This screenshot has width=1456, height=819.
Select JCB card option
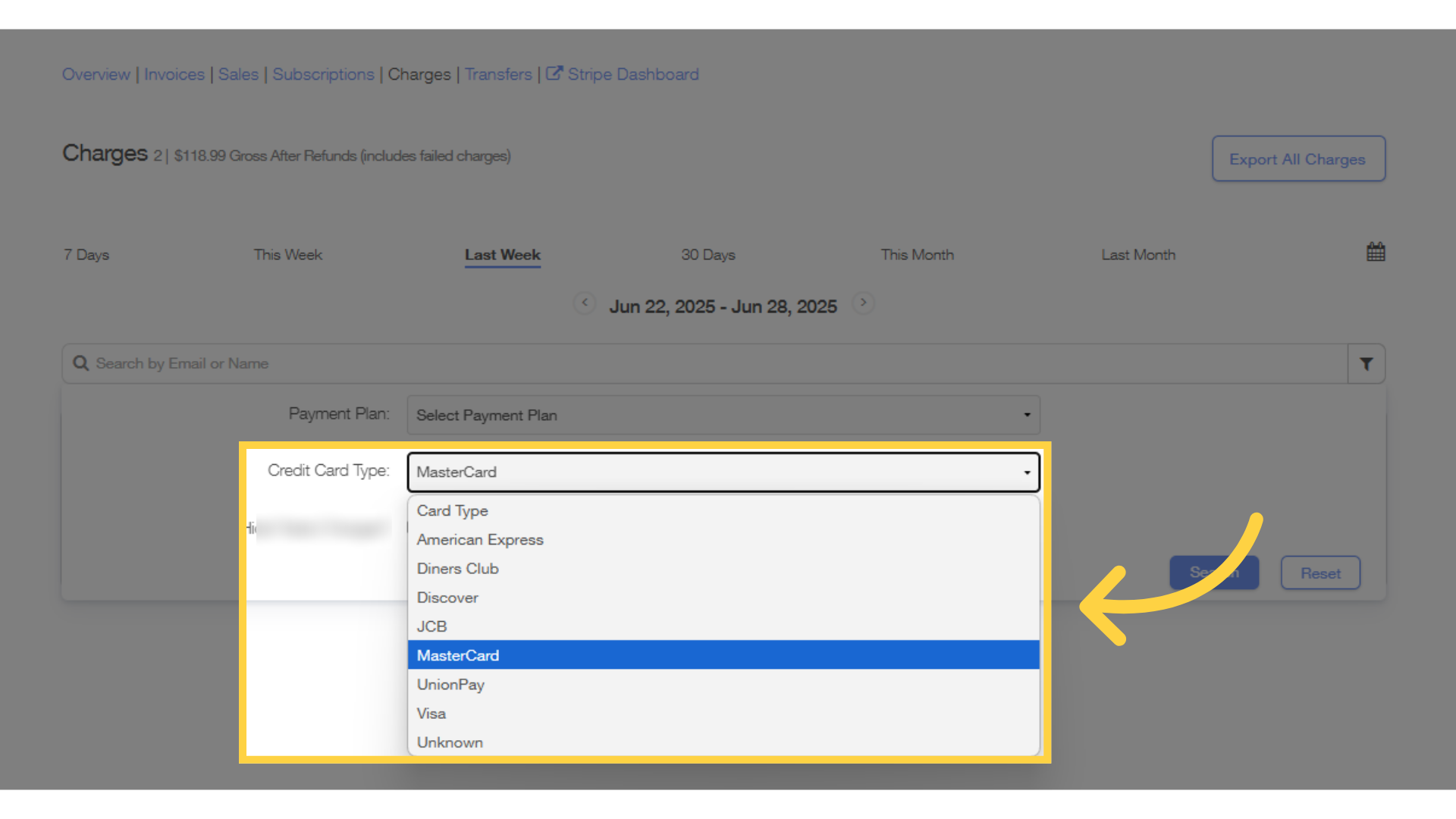(723, 626)
